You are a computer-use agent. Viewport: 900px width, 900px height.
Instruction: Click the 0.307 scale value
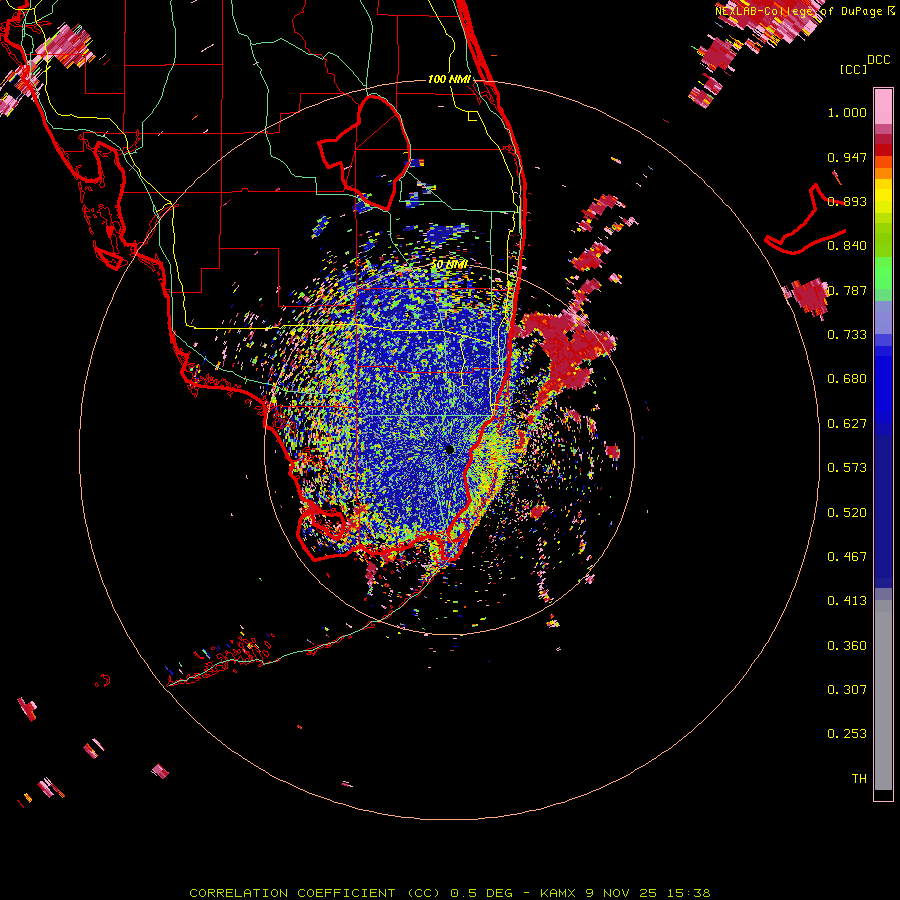coord(847,690)
